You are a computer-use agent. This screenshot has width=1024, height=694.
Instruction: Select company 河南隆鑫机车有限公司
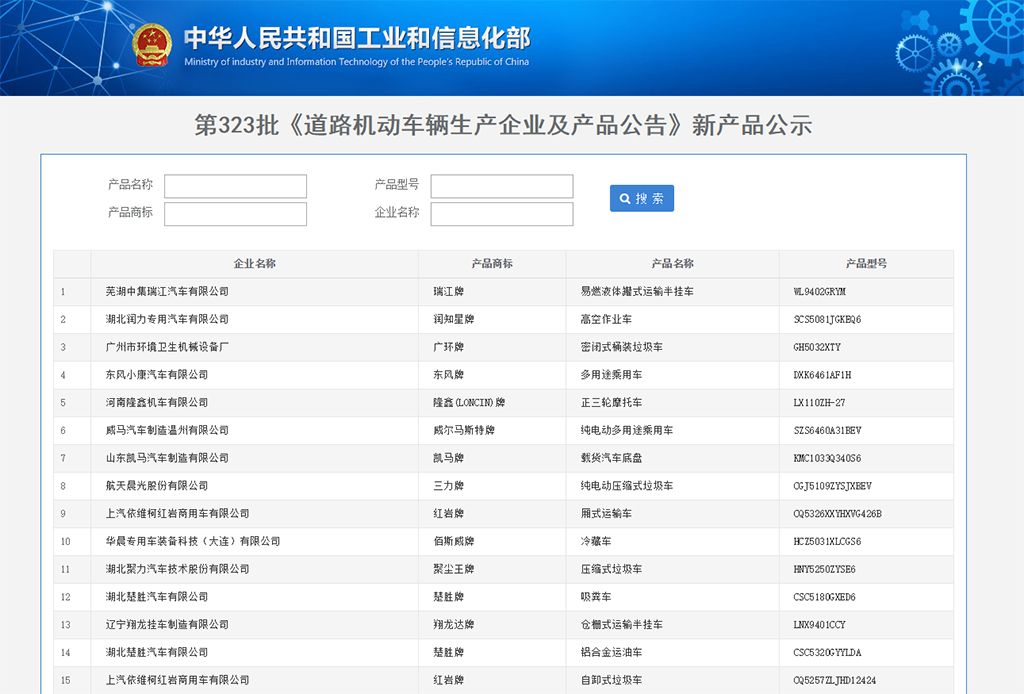pyautogui.click(x=157, y=402)
